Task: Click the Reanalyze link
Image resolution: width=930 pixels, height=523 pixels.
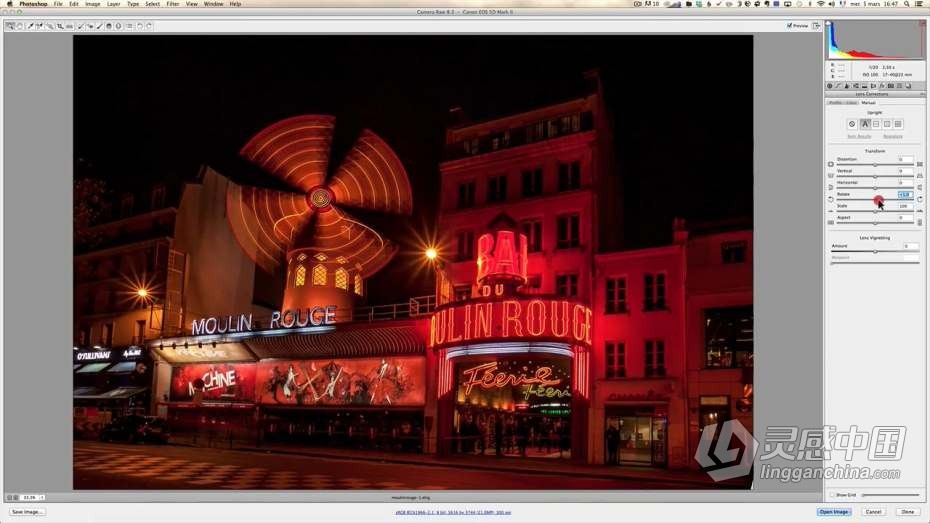Action: coord(893,136)
